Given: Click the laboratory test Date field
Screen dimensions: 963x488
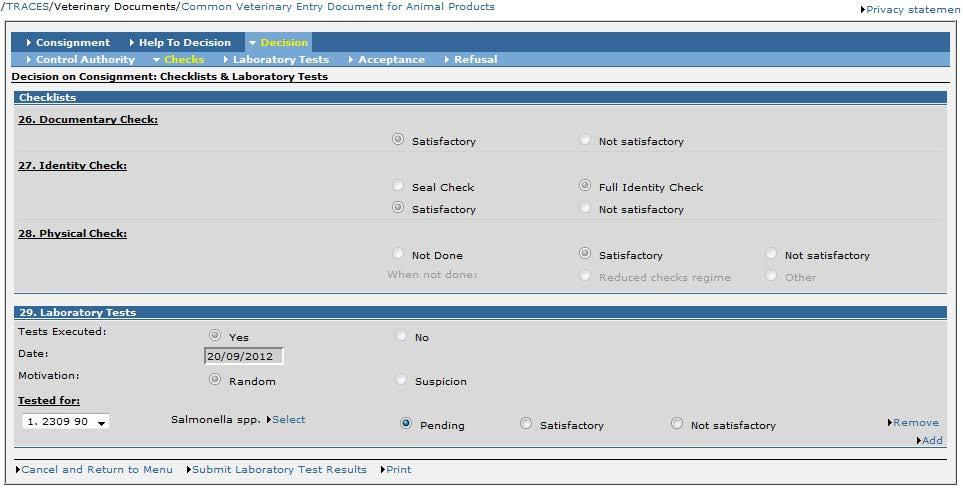Looking at the screenshot, I should tap(244, 356).
